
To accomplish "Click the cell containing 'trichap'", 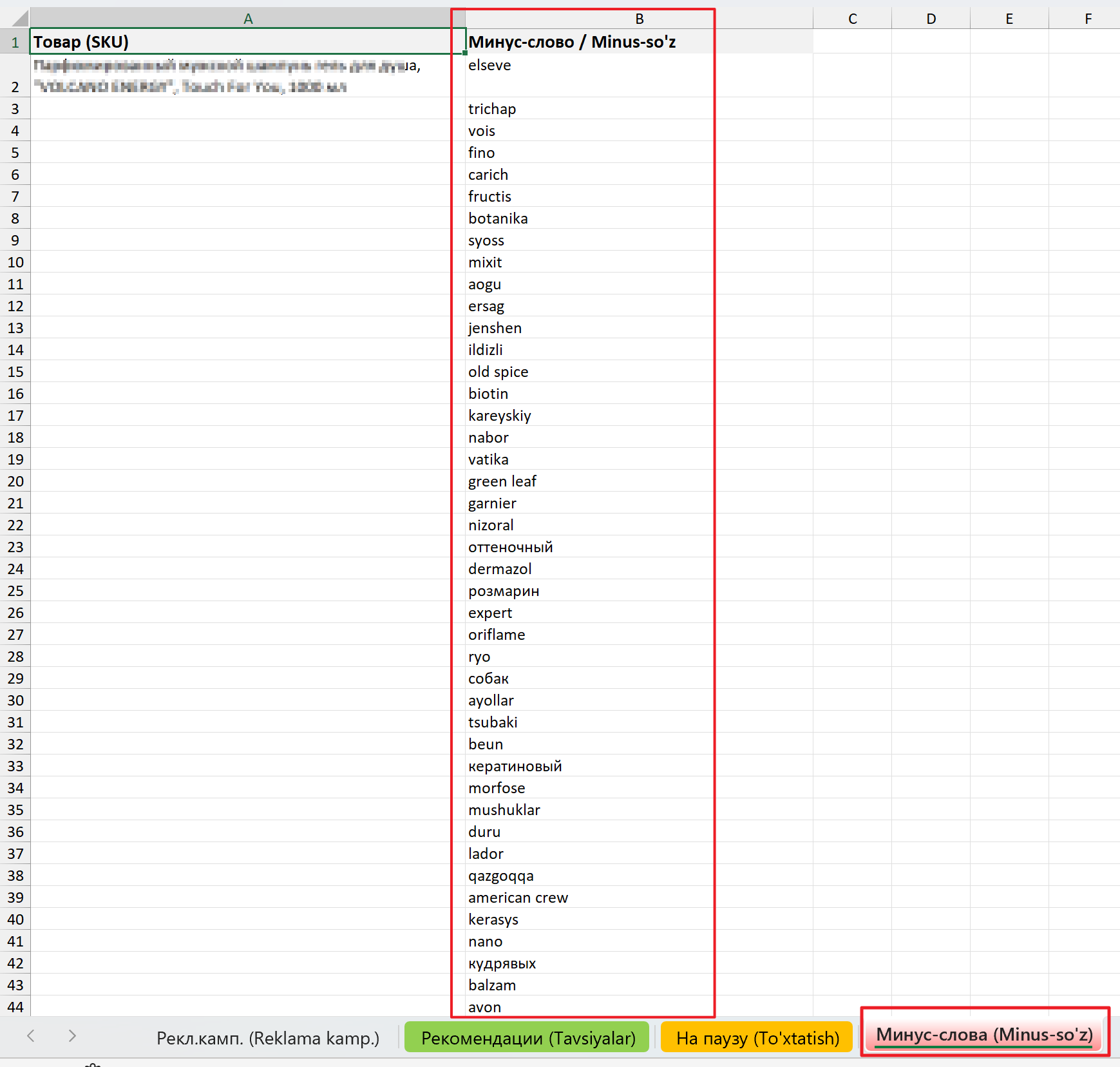I will (x=639, y=109).
